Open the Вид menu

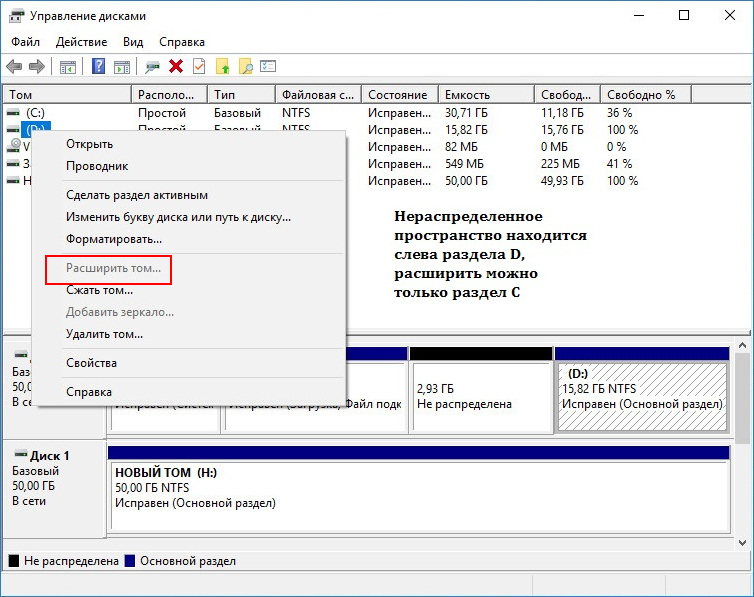[133, 42]
